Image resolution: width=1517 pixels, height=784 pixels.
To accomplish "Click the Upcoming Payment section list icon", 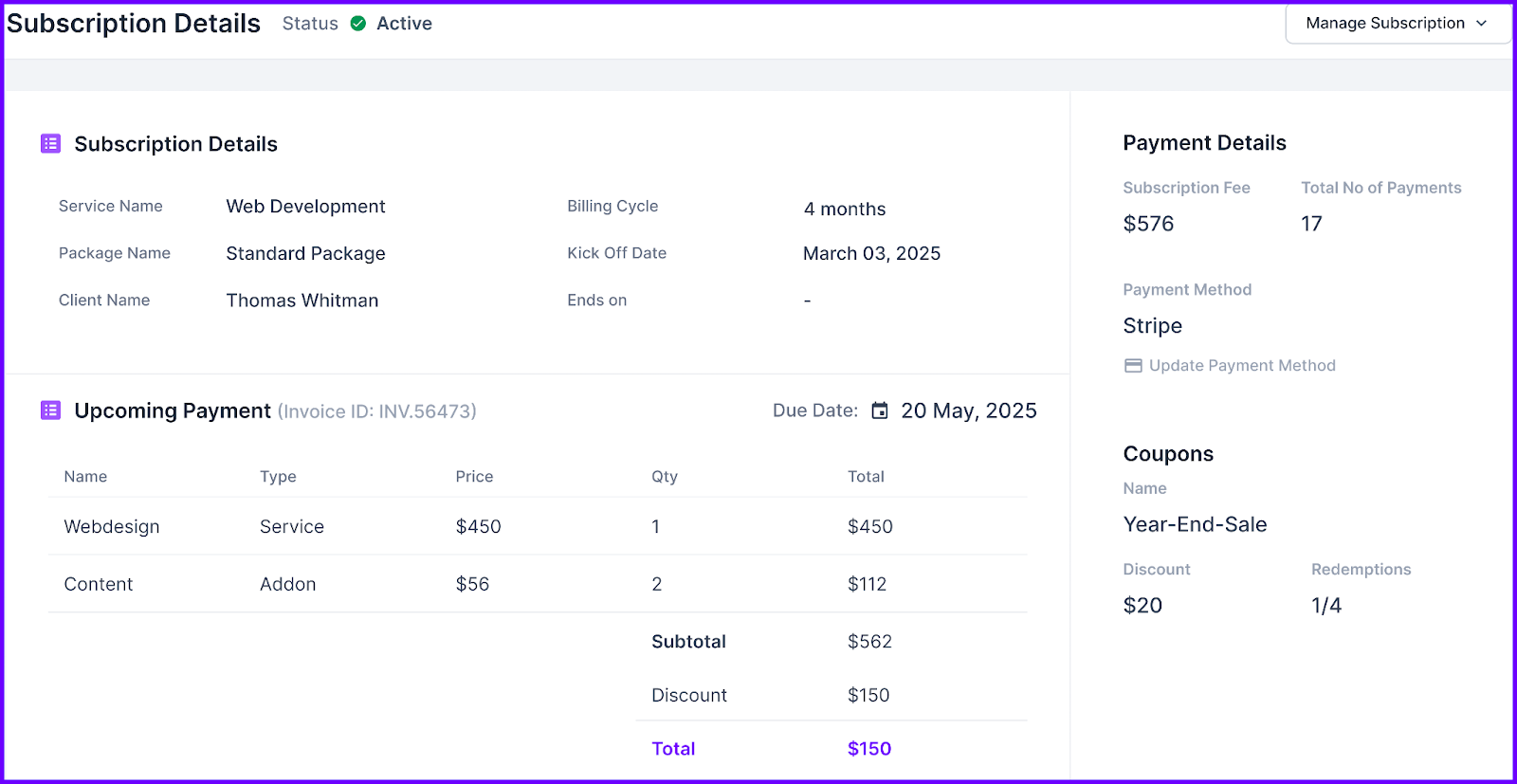I will (51, 410).
